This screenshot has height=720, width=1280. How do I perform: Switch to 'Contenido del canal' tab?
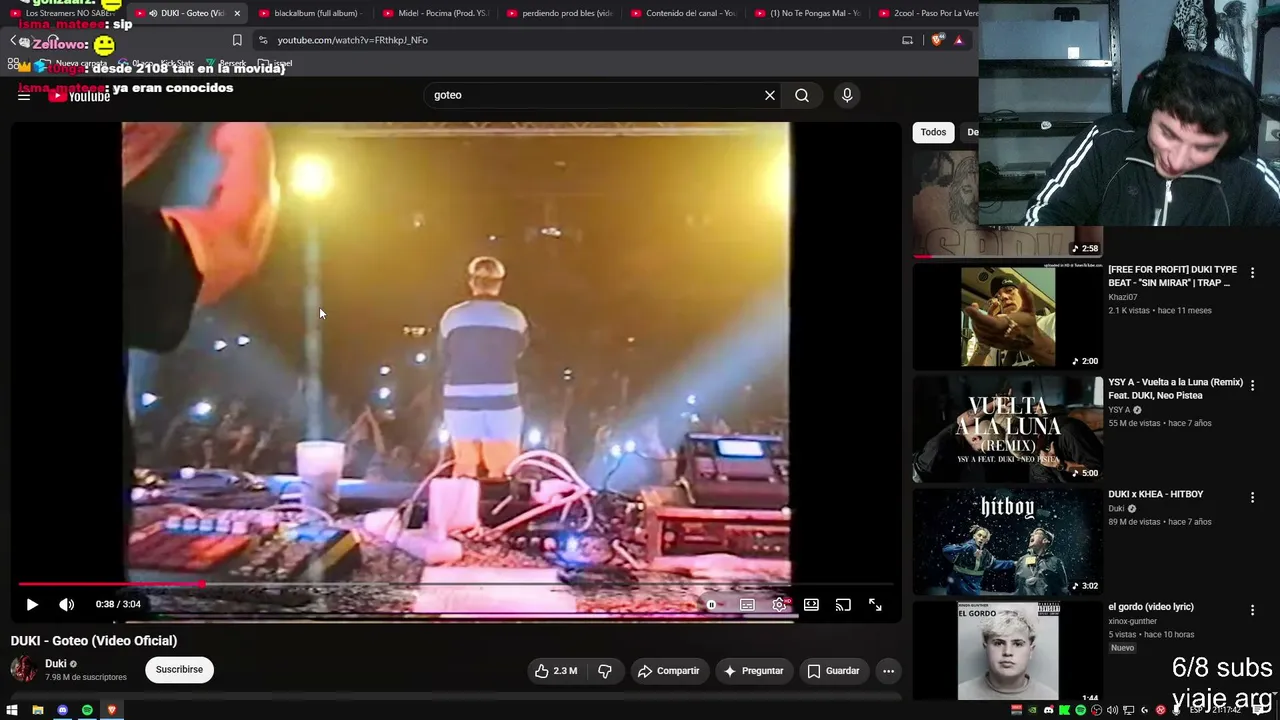[x=684, y=13]
